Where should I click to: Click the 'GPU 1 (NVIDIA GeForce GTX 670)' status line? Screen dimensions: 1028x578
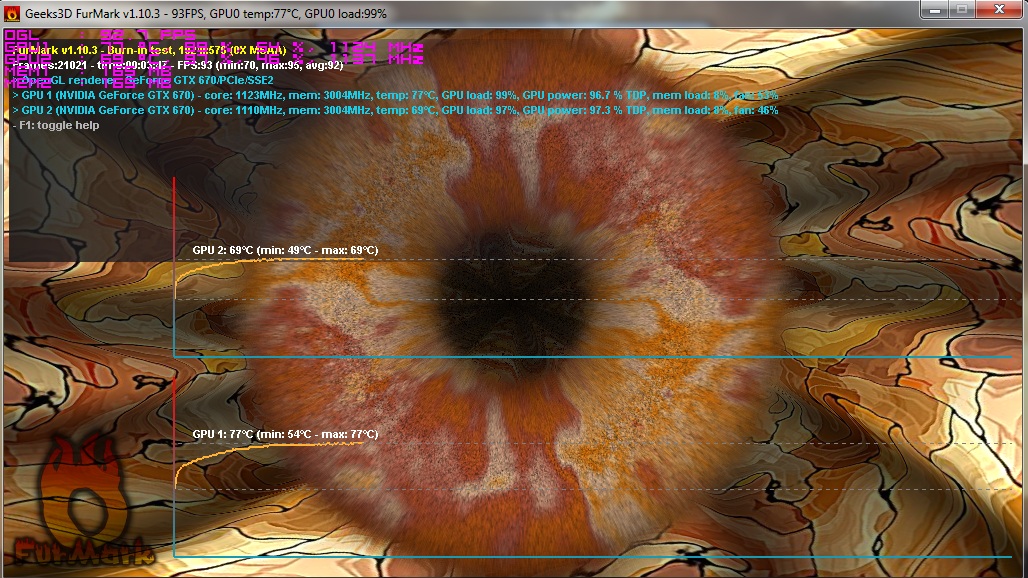pyautogui.click(x=395, y=96)
